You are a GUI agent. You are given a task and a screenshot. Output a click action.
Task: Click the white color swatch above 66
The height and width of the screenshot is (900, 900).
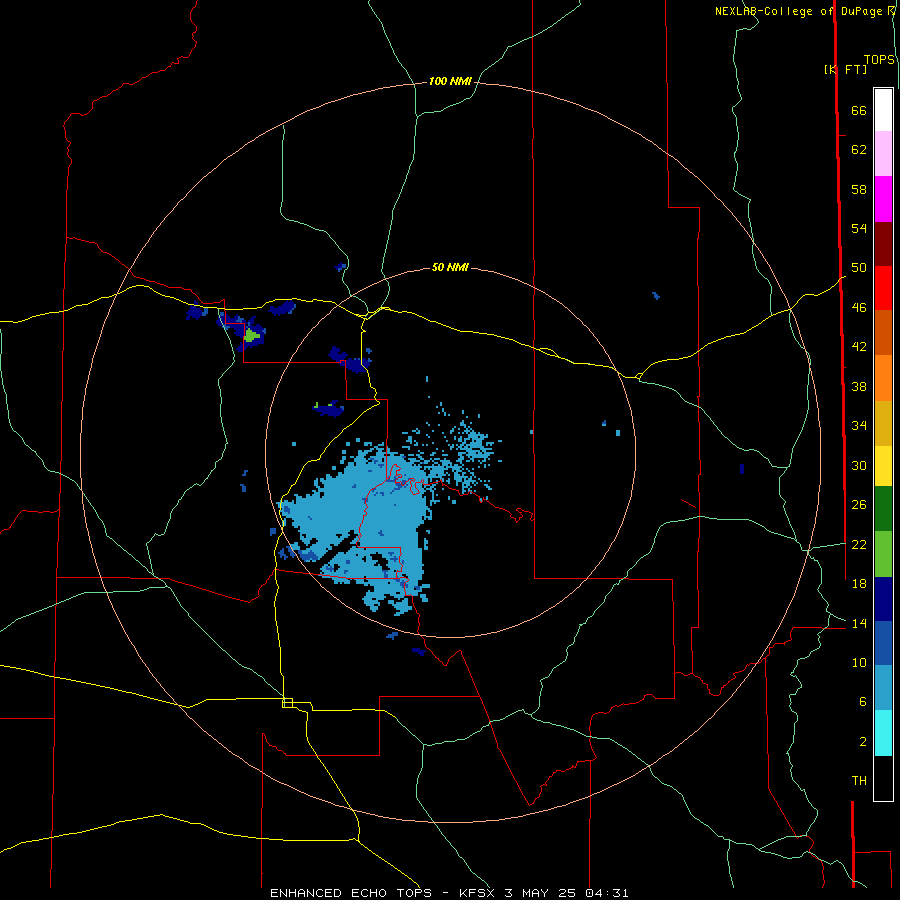click(883, 110)
